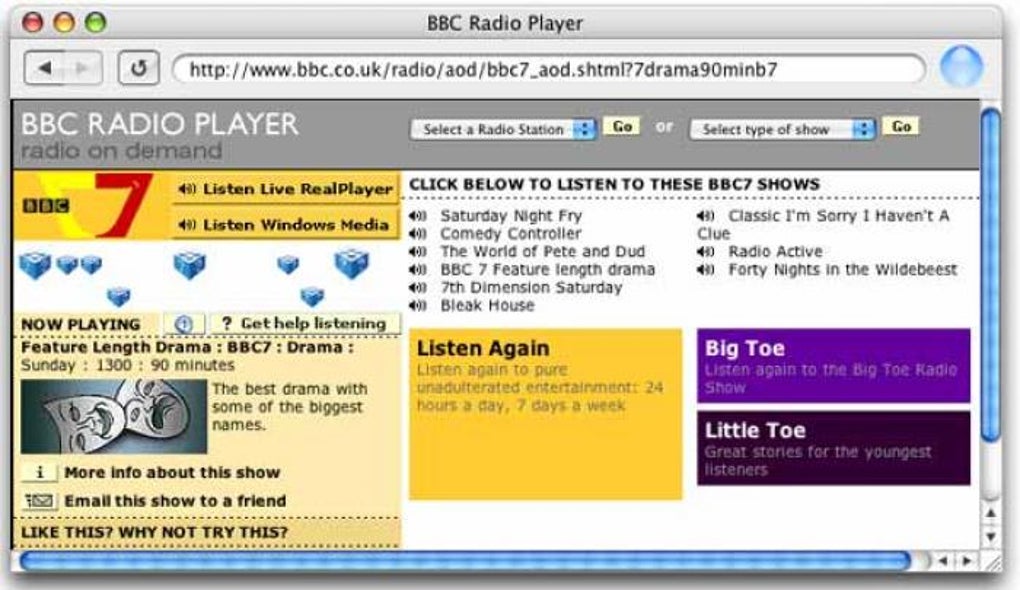Click speaker icon beside Bleak House
Viewport: 1020px width, 590px height.
pyautogui.click(x=418, y=305)
